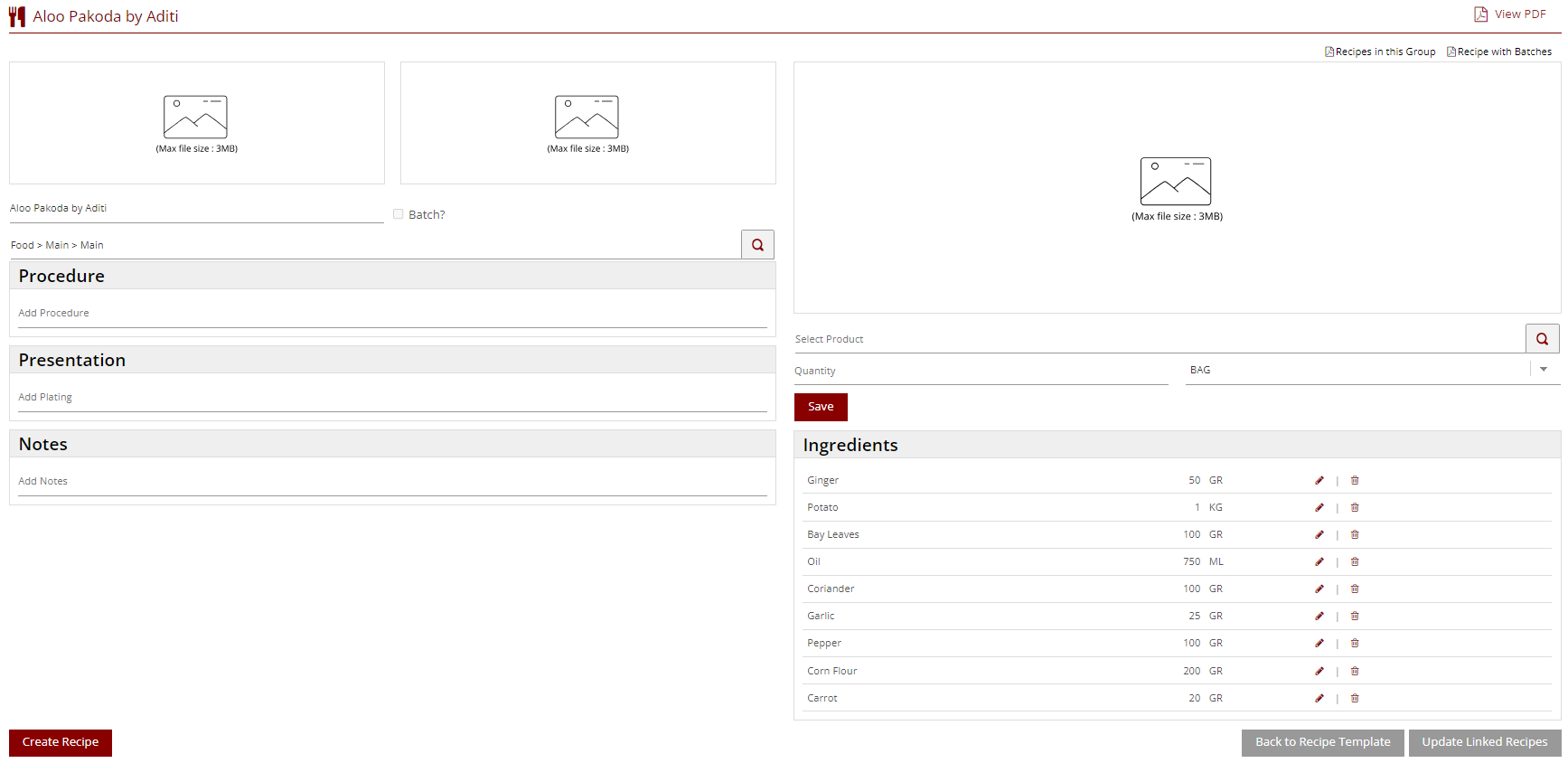Delete the Potato ingredient via trash icon

(x=1354, y=508)
